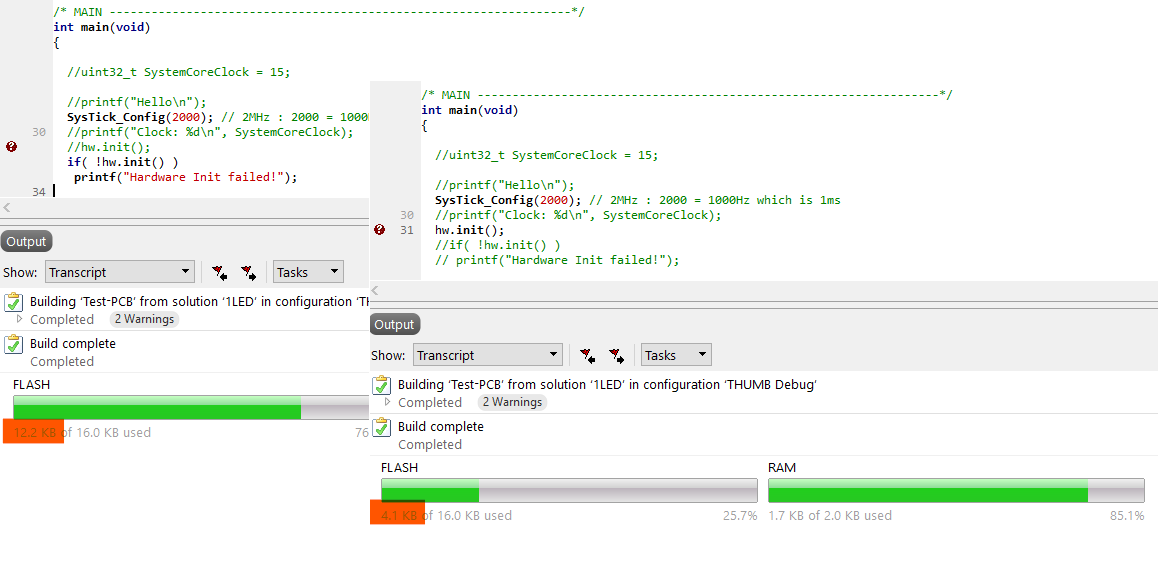Open the Show Transcript dropdown in 12.2 KB panel

(120, 272)
